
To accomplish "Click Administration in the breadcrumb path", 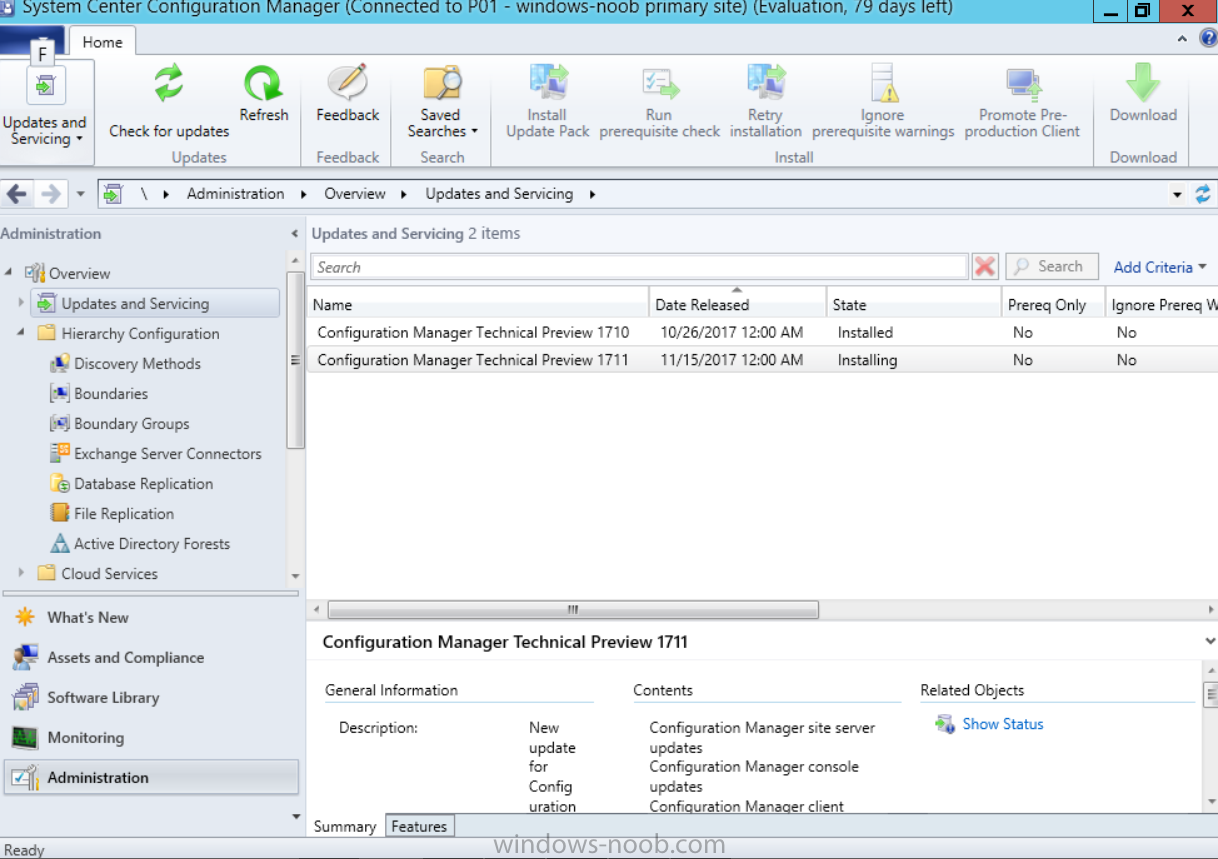I will click(235, 194).
